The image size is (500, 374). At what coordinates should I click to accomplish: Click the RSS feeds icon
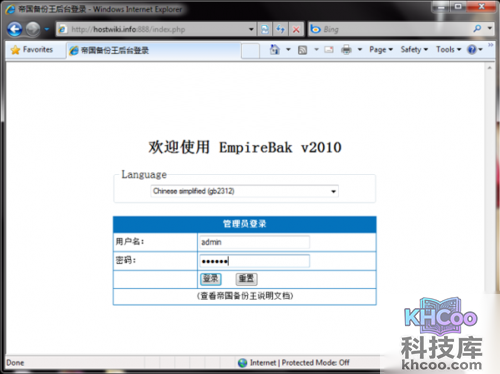click(302, 50)
